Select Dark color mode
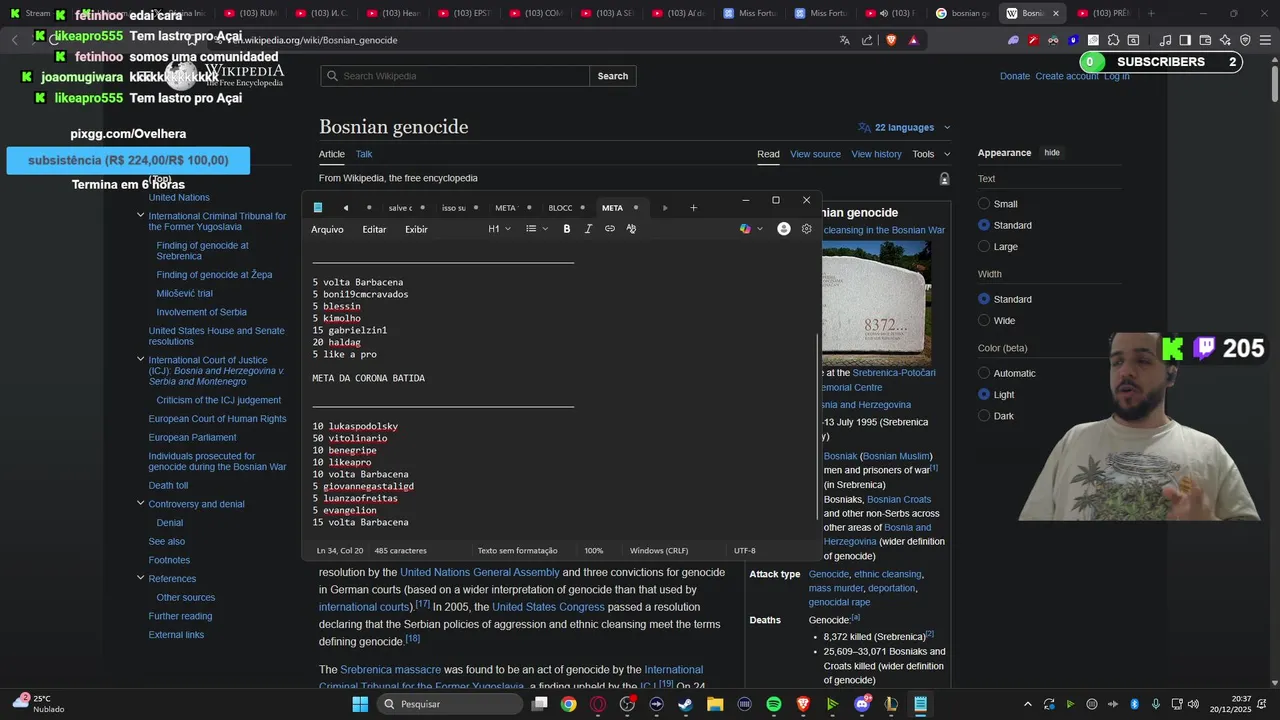Screen dimensions: 1280x720 click(x=984, y=416)
